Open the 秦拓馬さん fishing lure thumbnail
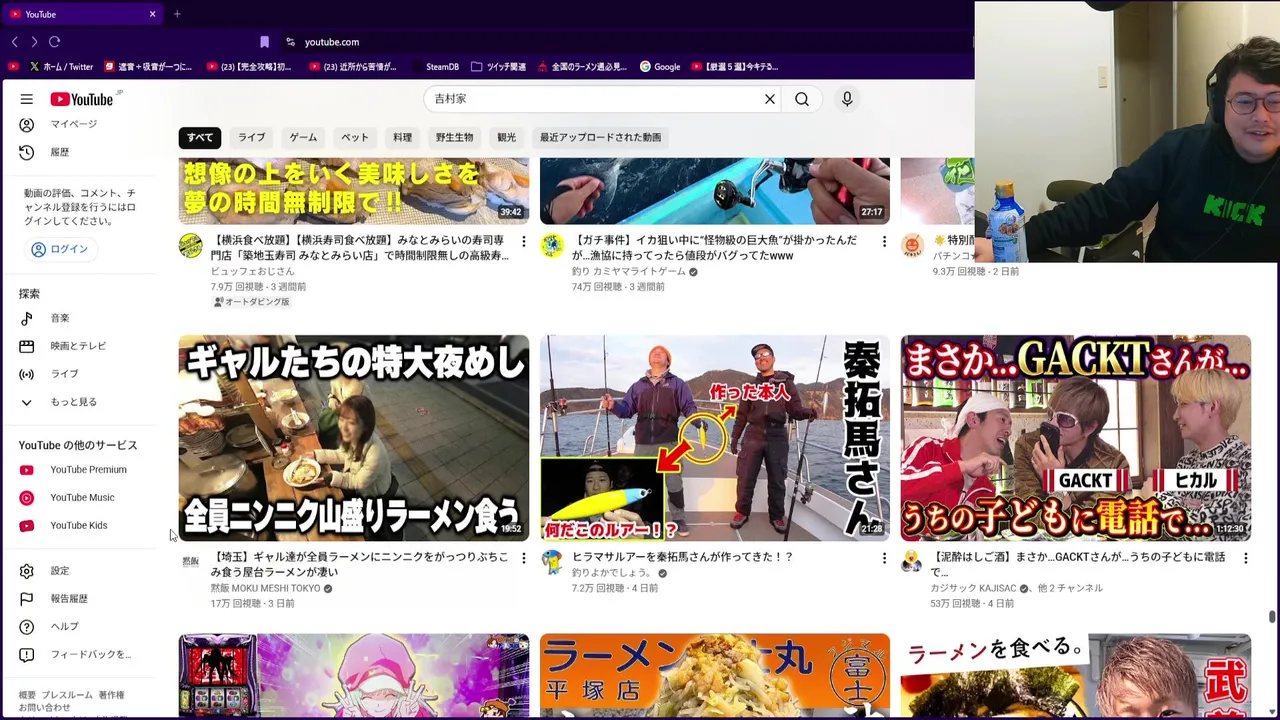 click(x=715, y=438)
